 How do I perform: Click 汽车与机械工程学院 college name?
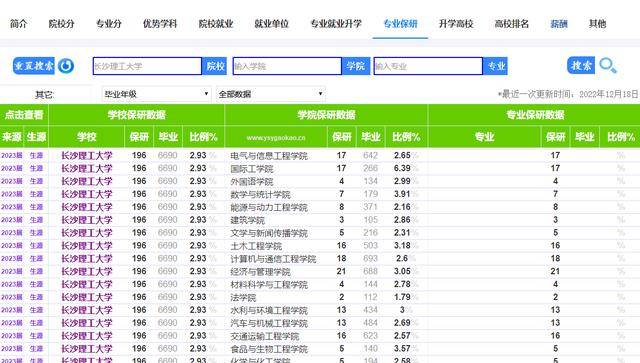269,323
